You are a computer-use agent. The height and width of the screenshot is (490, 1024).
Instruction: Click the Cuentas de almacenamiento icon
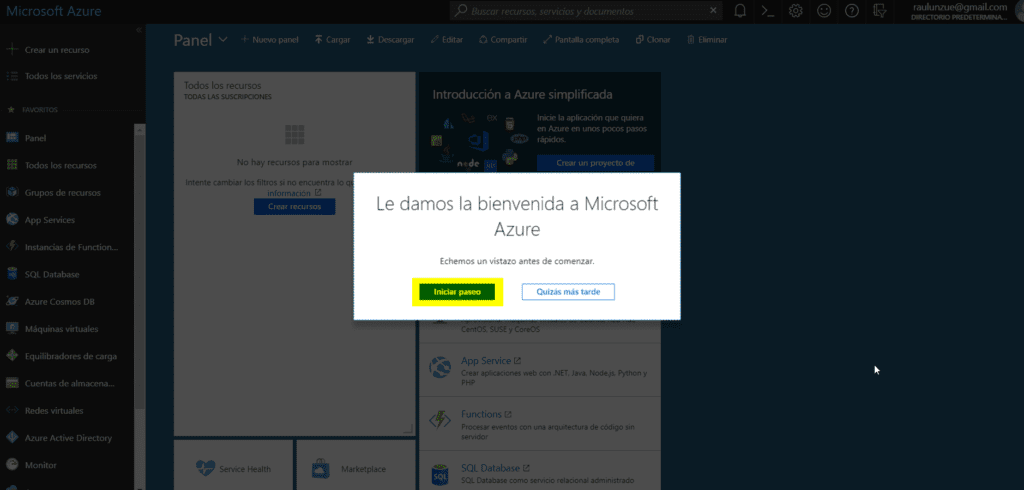point(12,384)
